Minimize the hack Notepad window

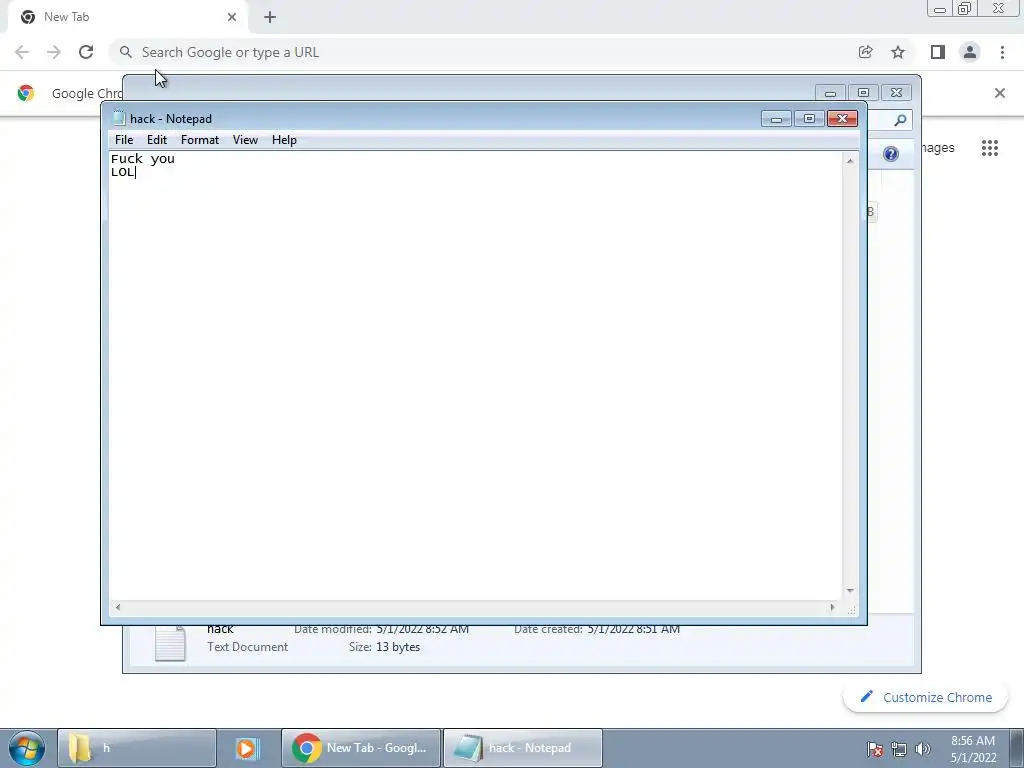pos(776,119)
